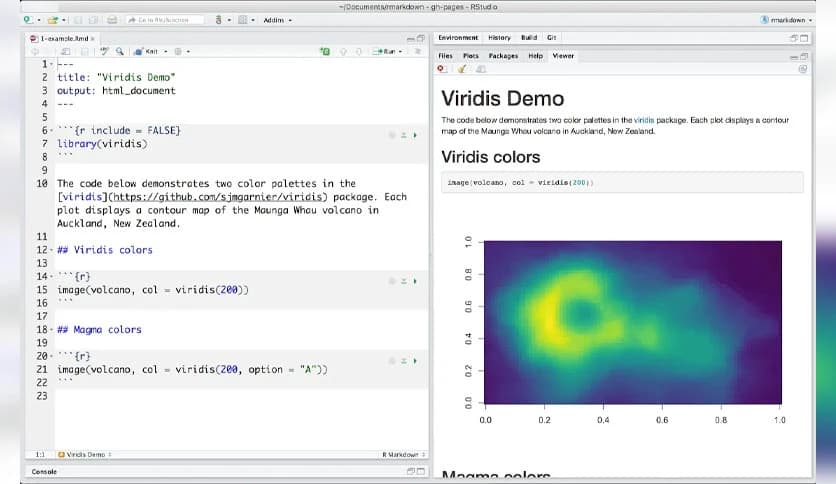Collapse the setup chunk at line 6
This screenshot has width=836, height=484.
point(50,131)
